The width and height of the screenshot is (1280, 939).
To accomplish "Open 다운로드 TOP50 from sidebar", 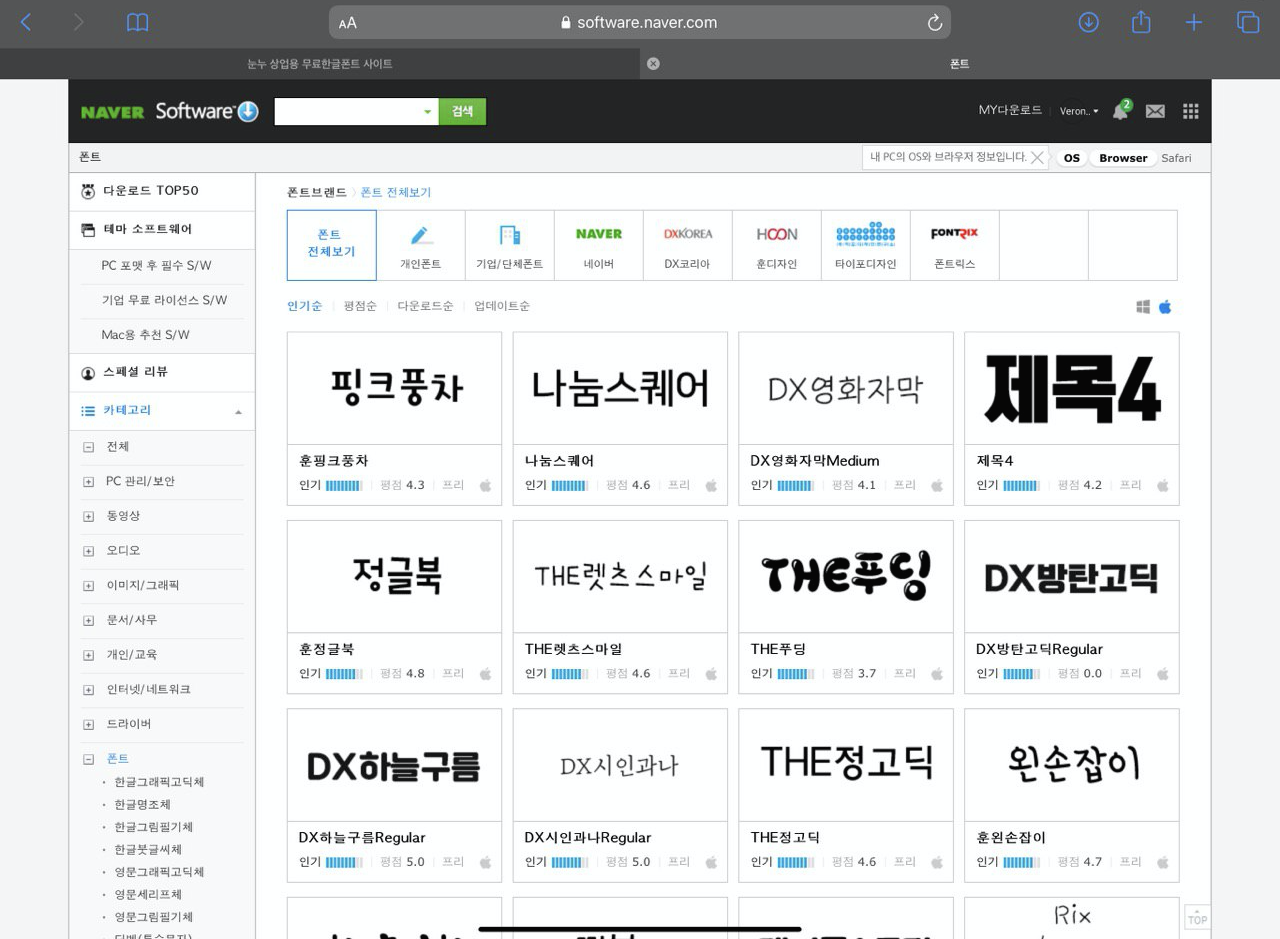I will click(x=162, y=191).
